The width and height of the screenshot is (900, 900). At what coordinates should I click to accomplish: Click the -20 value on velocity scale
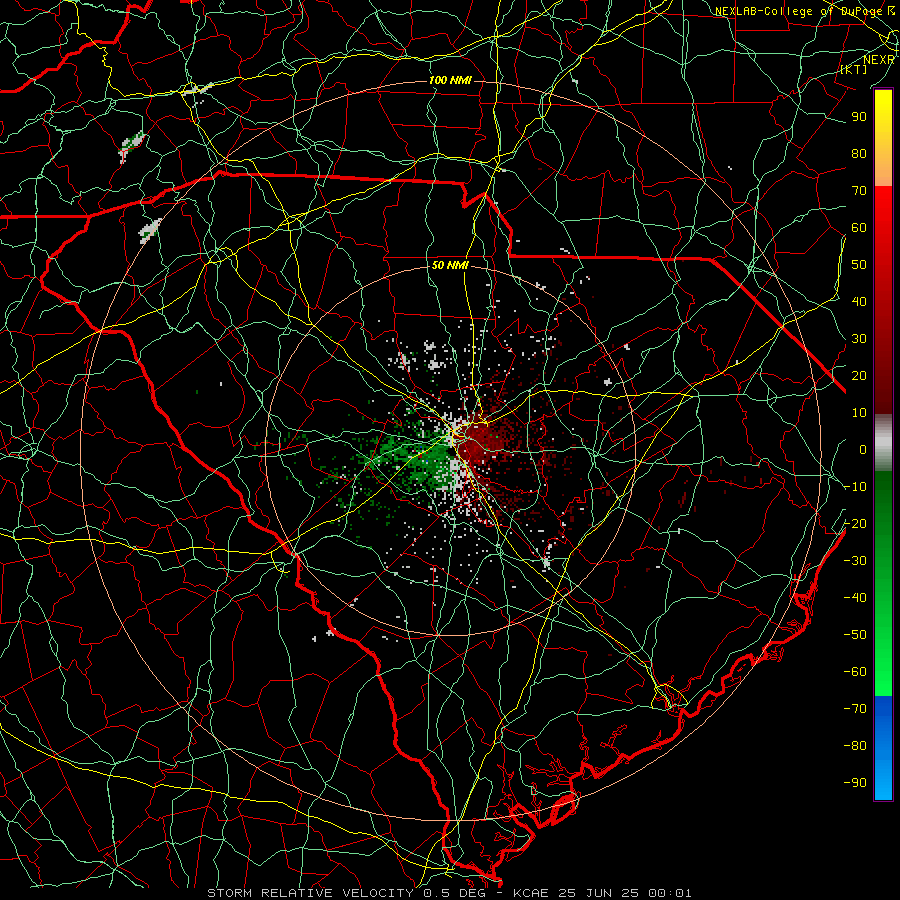pos(855,524)
